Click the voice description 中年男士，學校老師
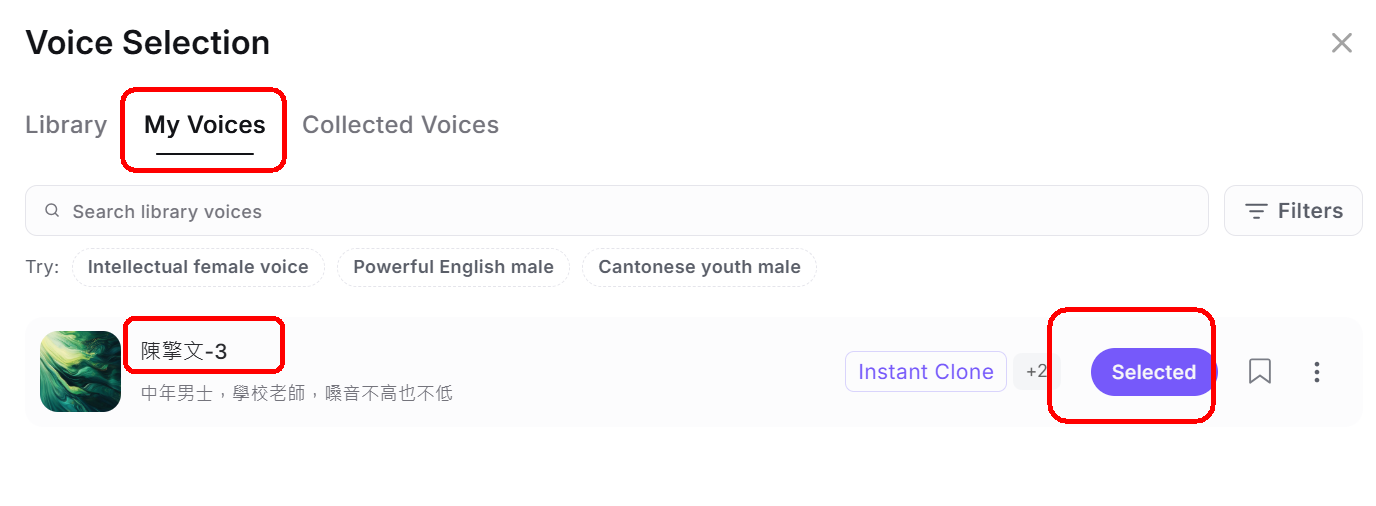The height and width of the screenshot is (506, 1376). 296,393
